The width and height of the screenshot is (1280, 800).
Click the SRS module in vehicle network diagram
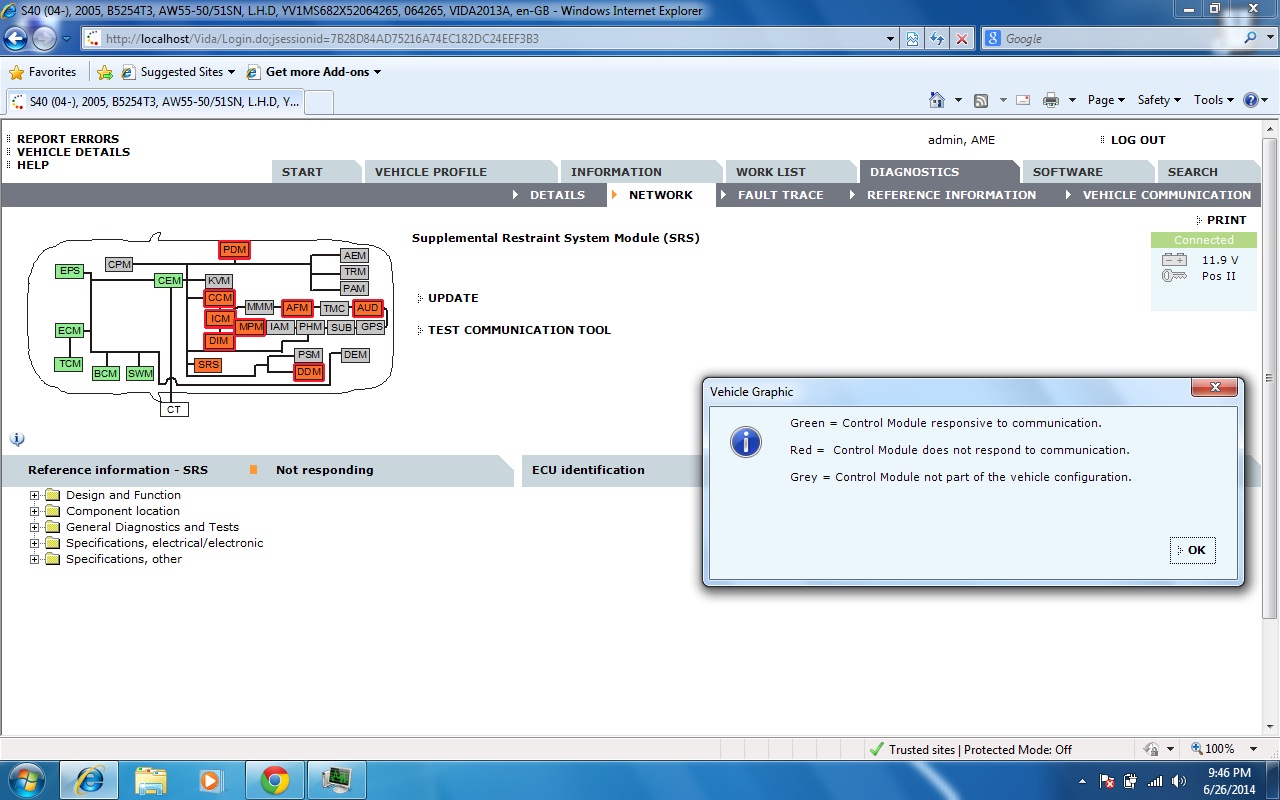[x=208, y=365]
